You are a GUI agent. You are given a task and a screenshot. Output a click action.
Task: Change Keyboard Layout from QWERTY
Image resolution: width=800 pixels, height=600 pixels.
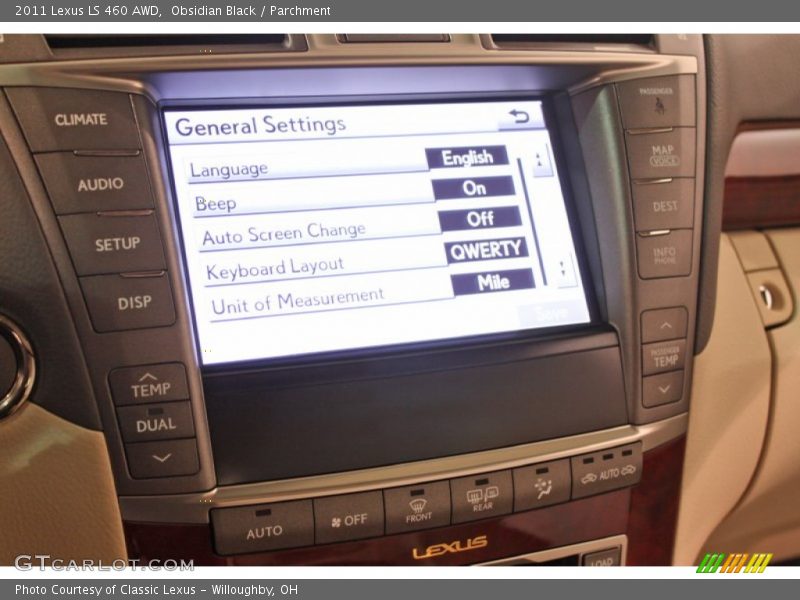(x=486, y=248)
